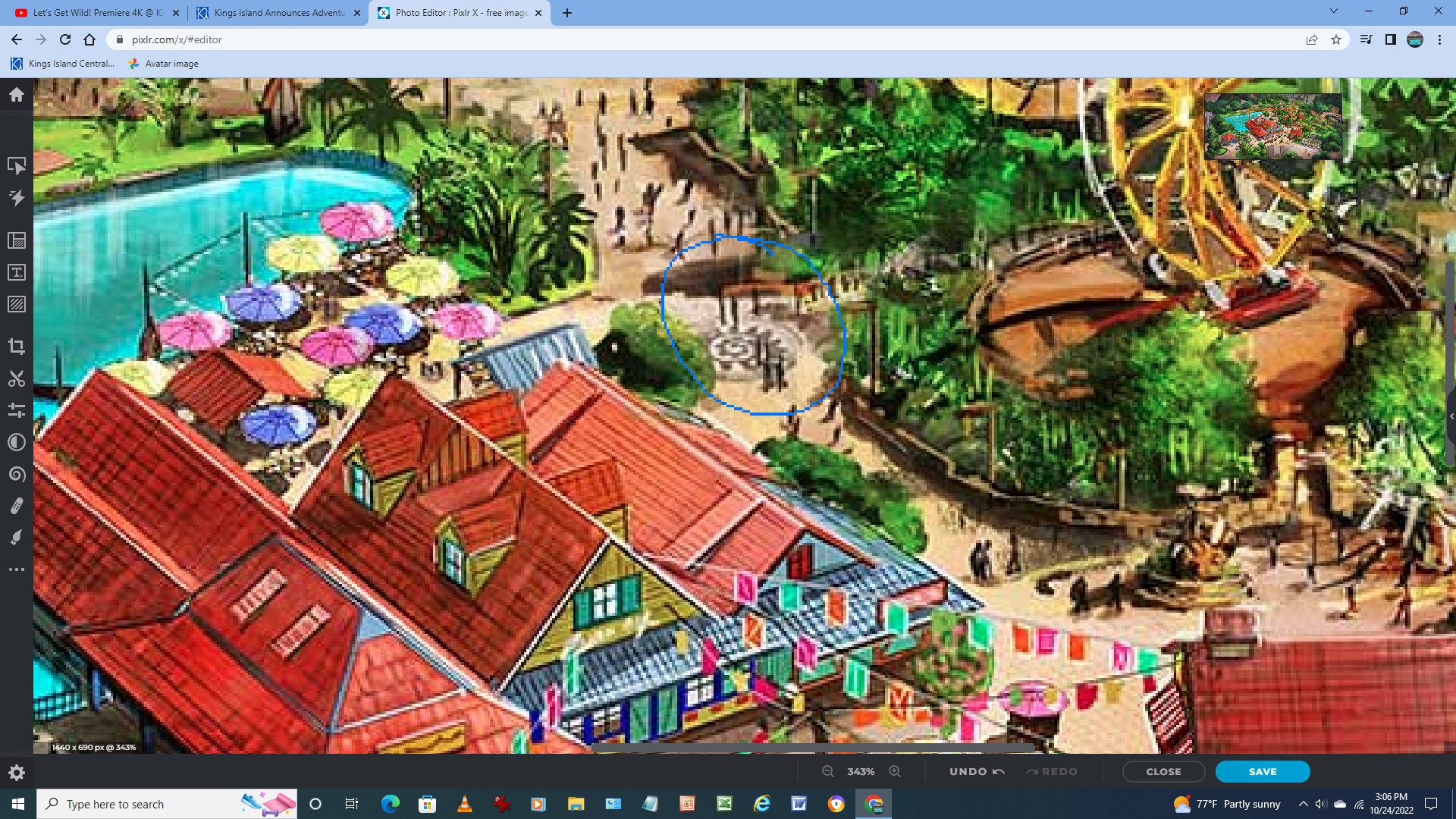The width and height of the screenshot is (1456, 819).
Task: Select the Text tool
Action: [17, 272]
